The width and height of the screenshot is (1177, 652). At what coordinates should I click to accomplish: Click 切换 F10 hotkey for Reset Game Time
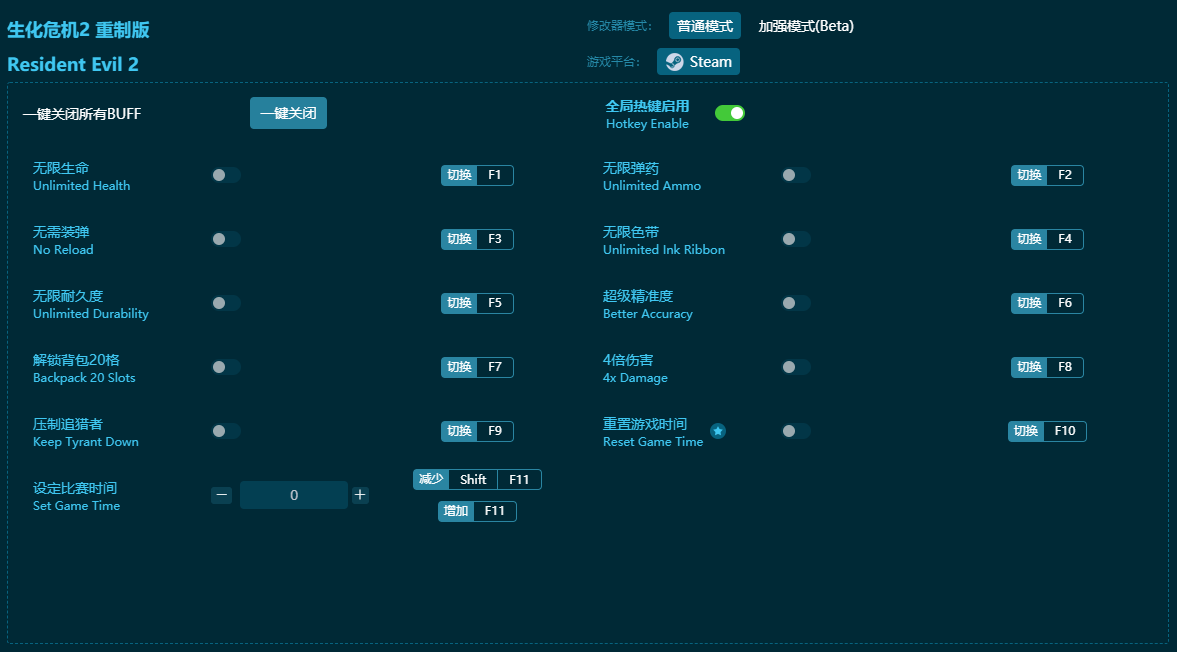click(x=1047, y=431)
